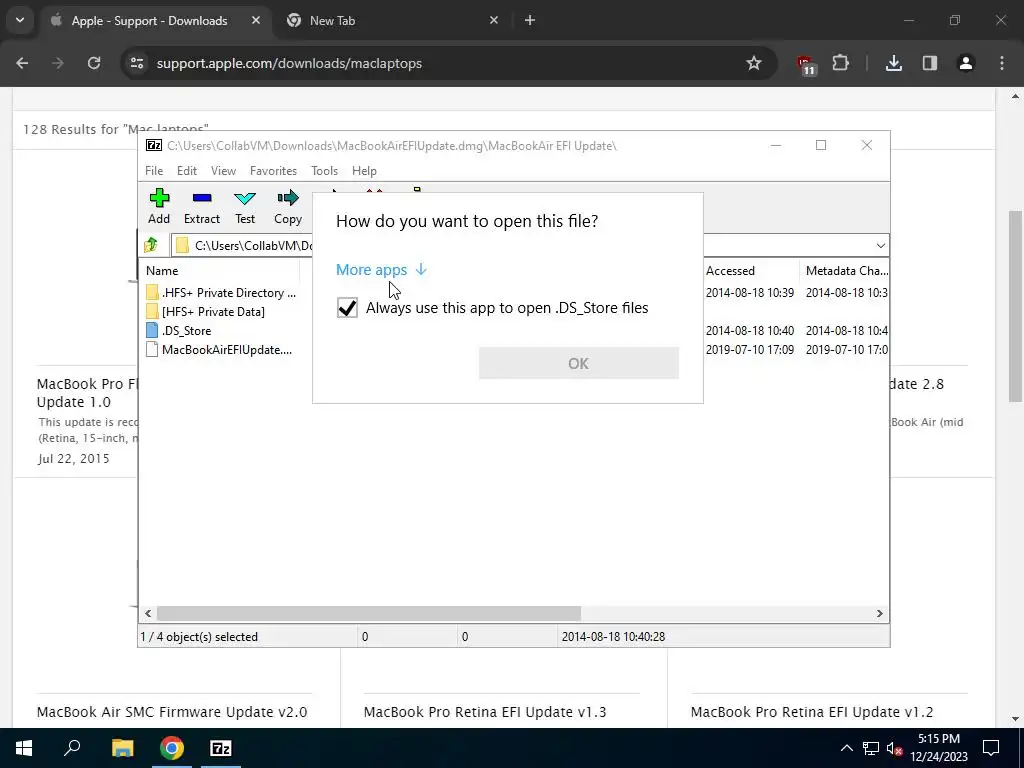Open the Chrome three-dot menu
Image resolution: width=1024 pixels, height=768 pixels.
click(x=1002, y=63)
